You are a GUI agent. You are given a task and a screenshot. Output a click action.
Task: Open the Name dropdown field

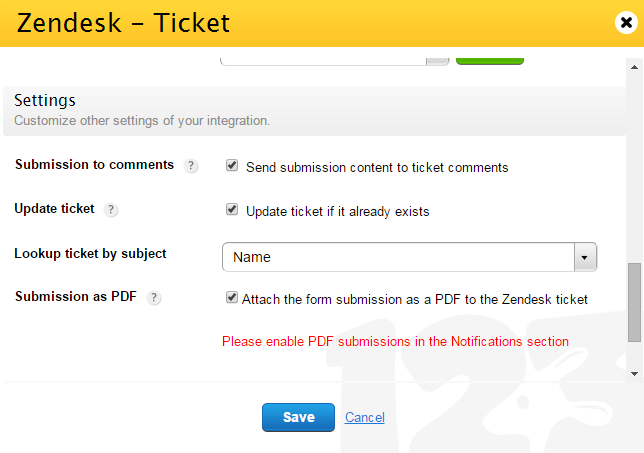click(x=409, y=257)
